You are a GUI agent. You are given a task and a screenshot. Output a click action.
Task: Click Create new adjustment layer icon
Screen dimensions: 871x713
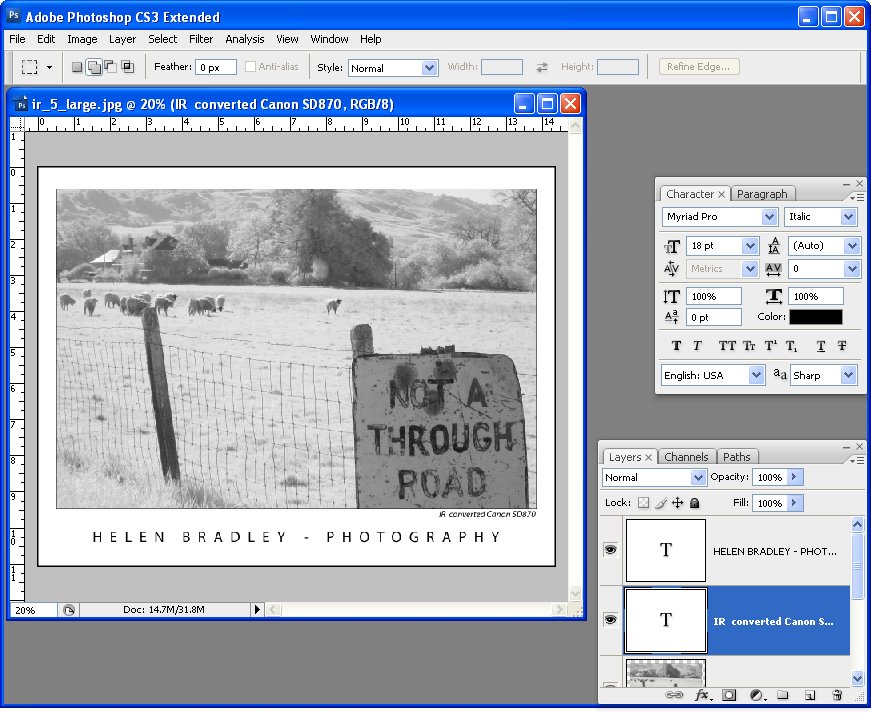click(x=756, y=695)
